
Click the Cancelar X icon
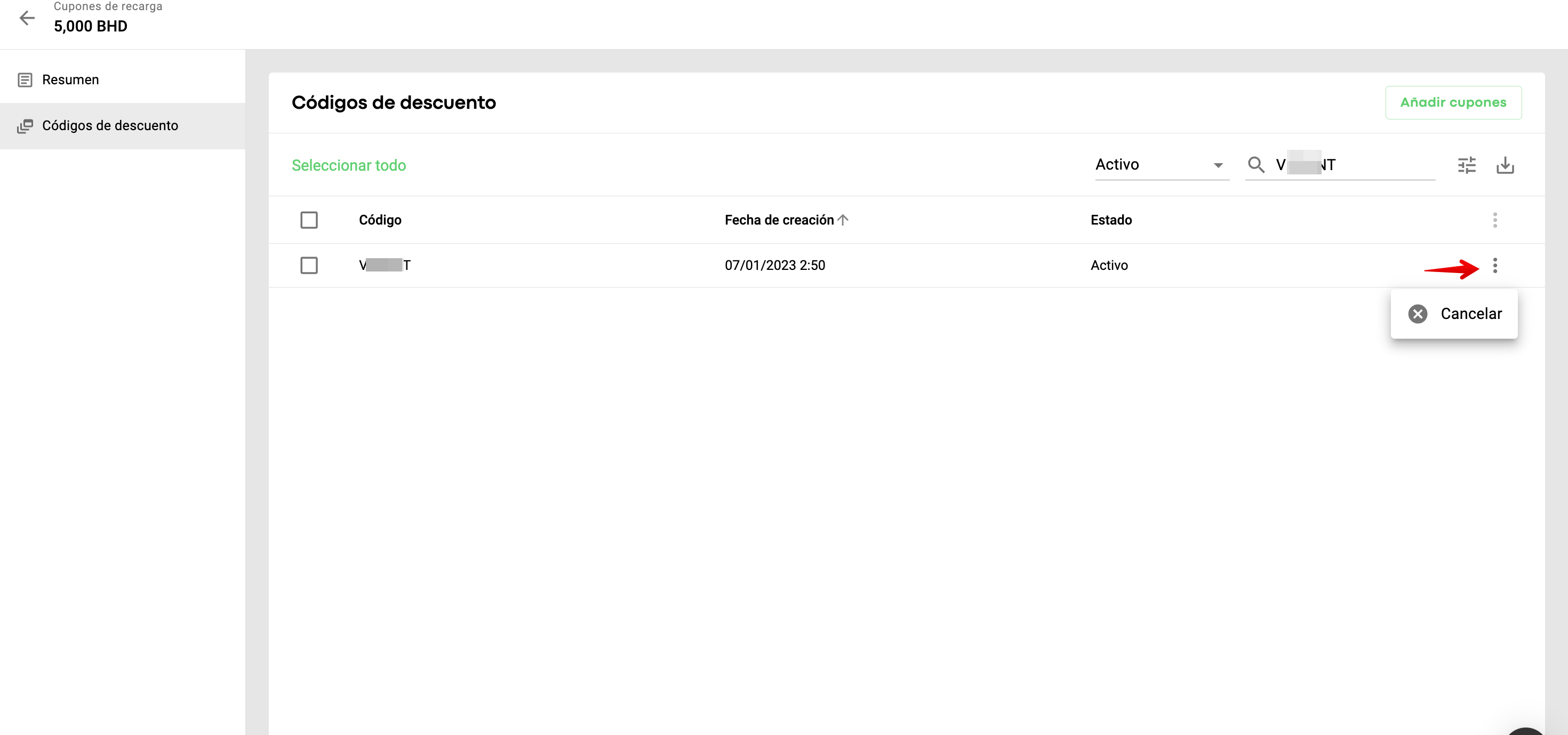click(1418, 314)
